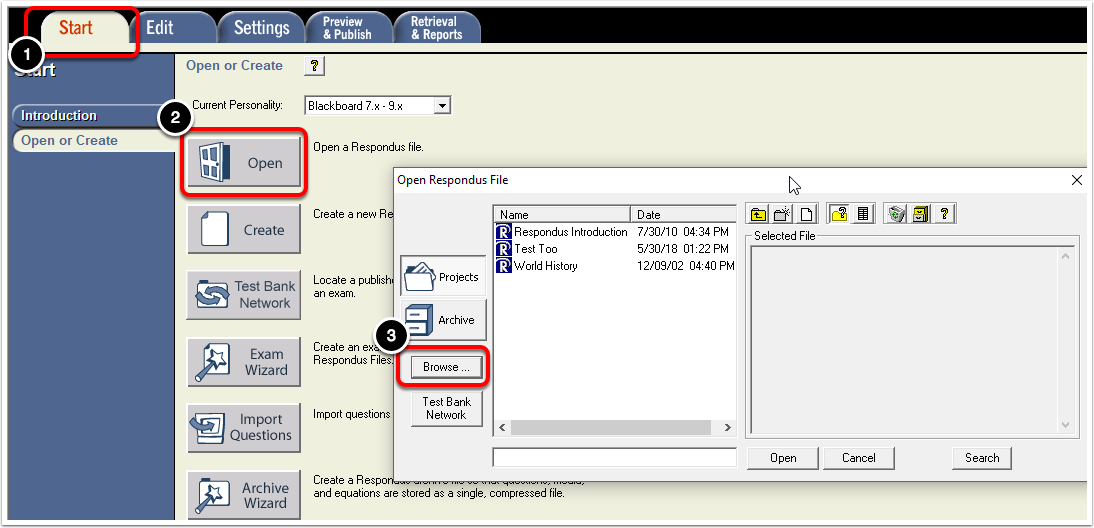Click the large Open file button
This screenshot has height=528, width=1094.
[244, 163]
